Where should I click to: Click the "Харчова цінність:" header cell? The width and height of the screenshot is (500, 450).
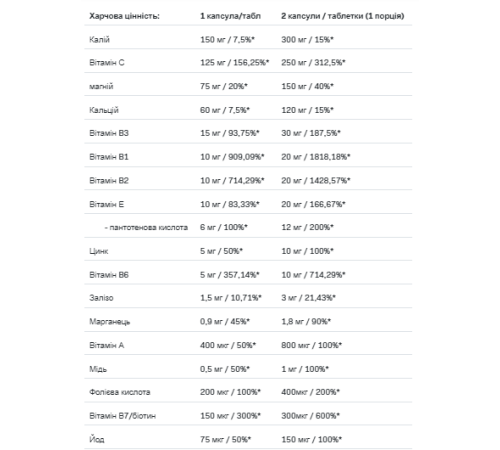[x=124, y=16]
